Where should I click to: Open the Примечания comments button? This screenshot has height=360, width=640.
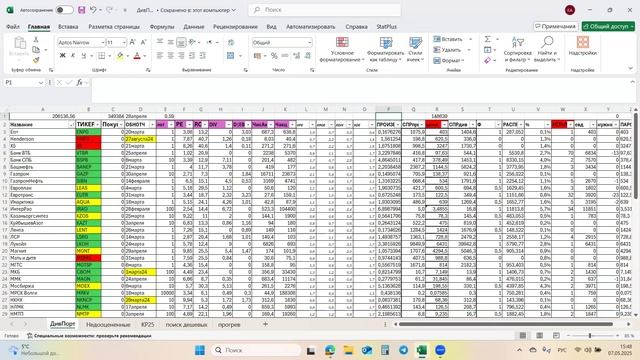[x=556, y=27]
